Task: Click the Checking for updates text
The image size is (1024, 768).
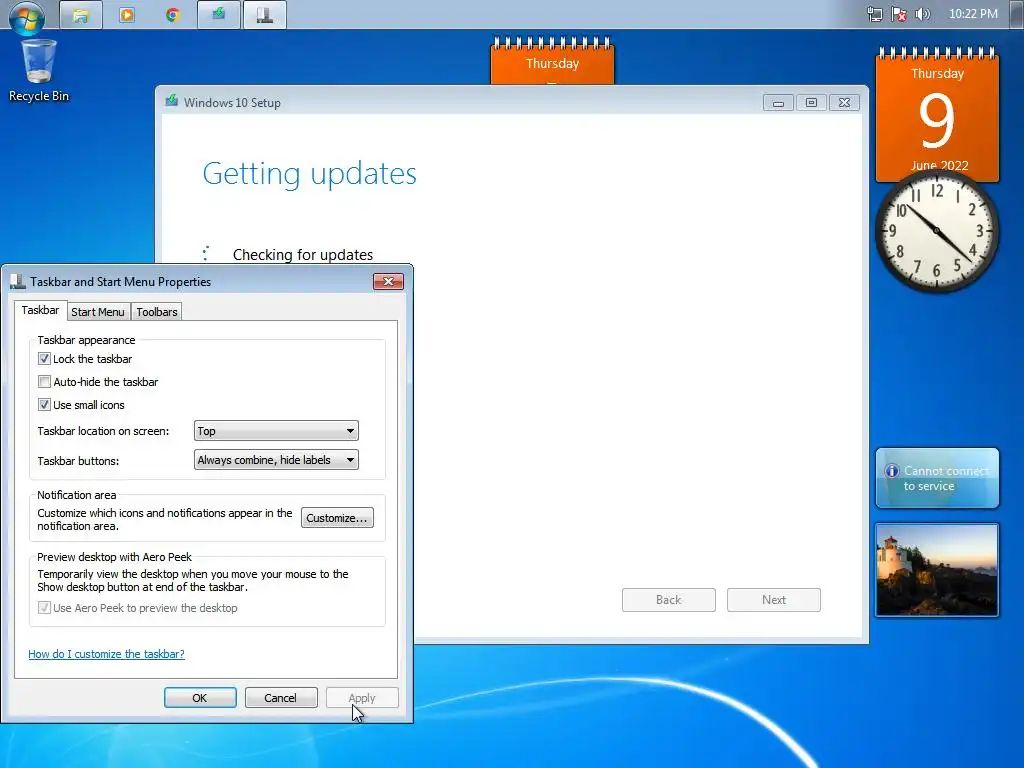Action: coord(303,255)
